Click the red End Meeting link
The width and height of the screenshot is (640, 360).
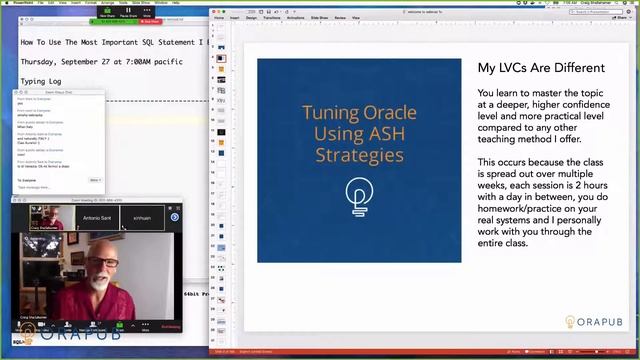pos(171,327)
